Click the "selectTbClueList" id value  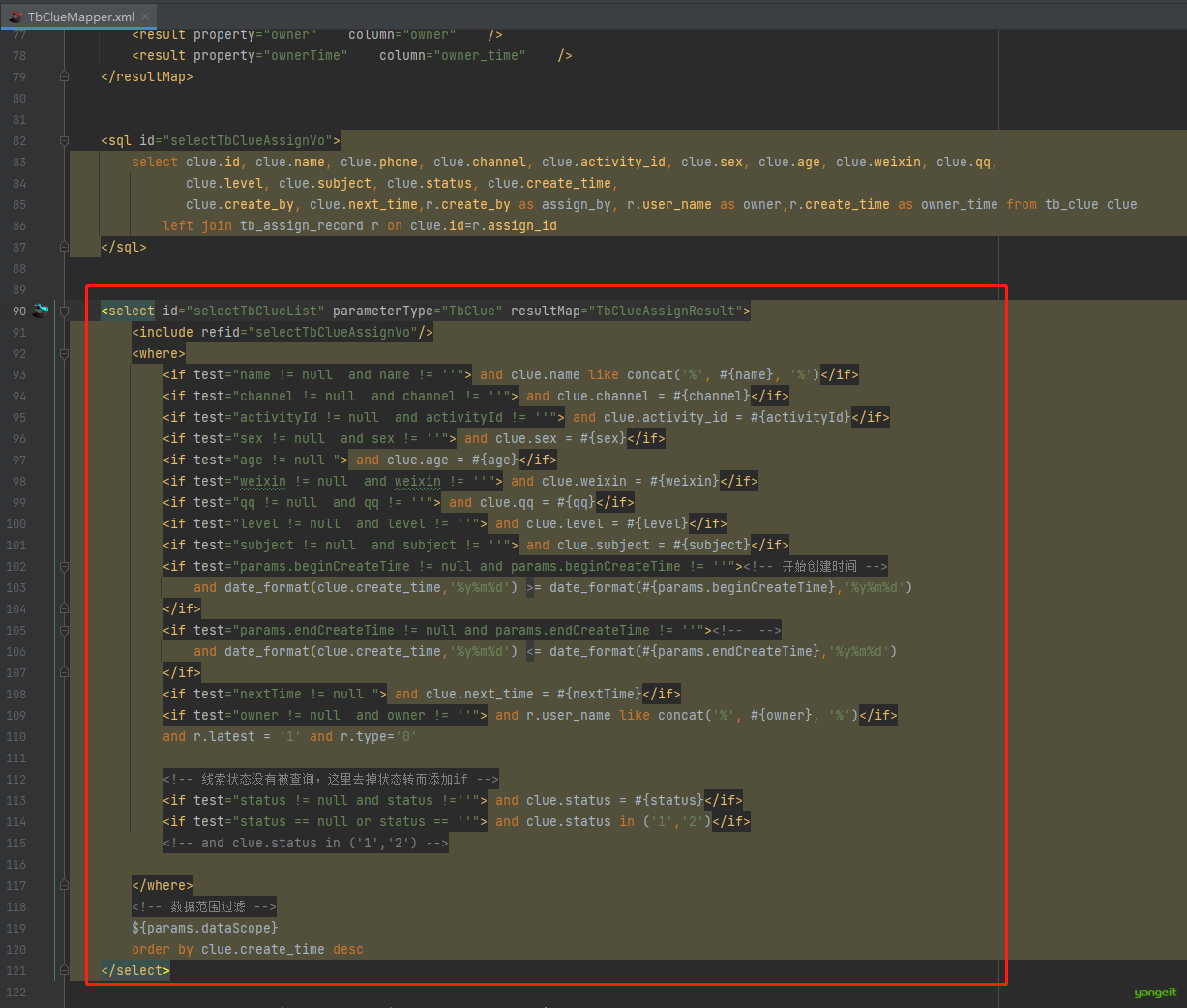pyautogui.click(x=255, y=311)
